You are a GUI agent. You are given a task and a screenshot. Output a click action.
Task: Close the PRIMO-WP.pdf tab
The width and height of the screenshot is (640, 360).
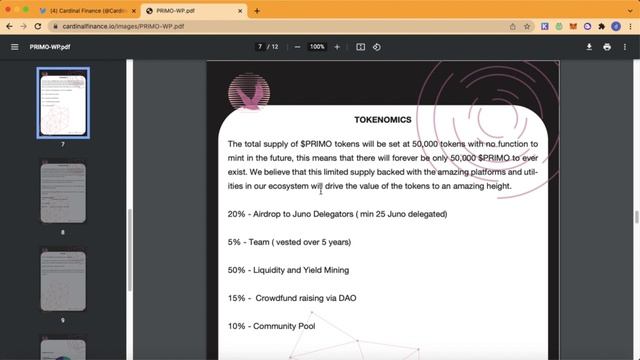[x=240, y=11]
